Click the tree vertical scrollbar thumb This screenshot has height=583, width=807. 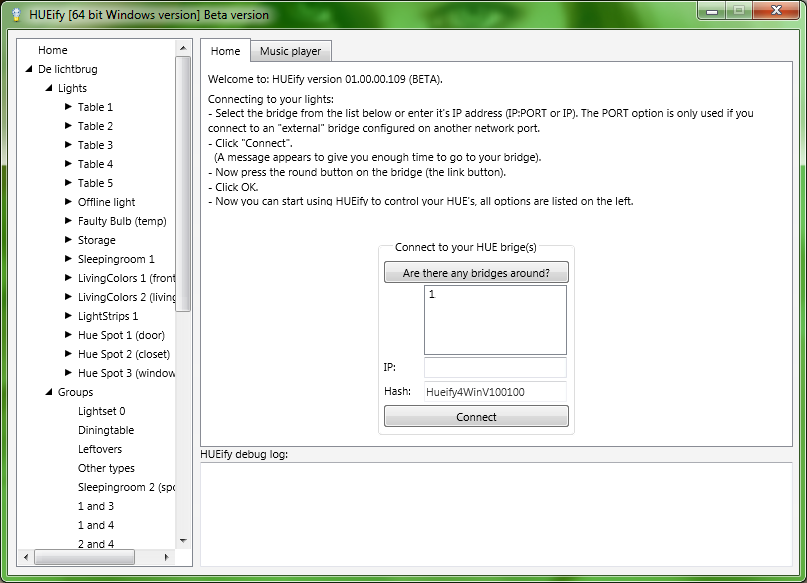coord(183,184)
